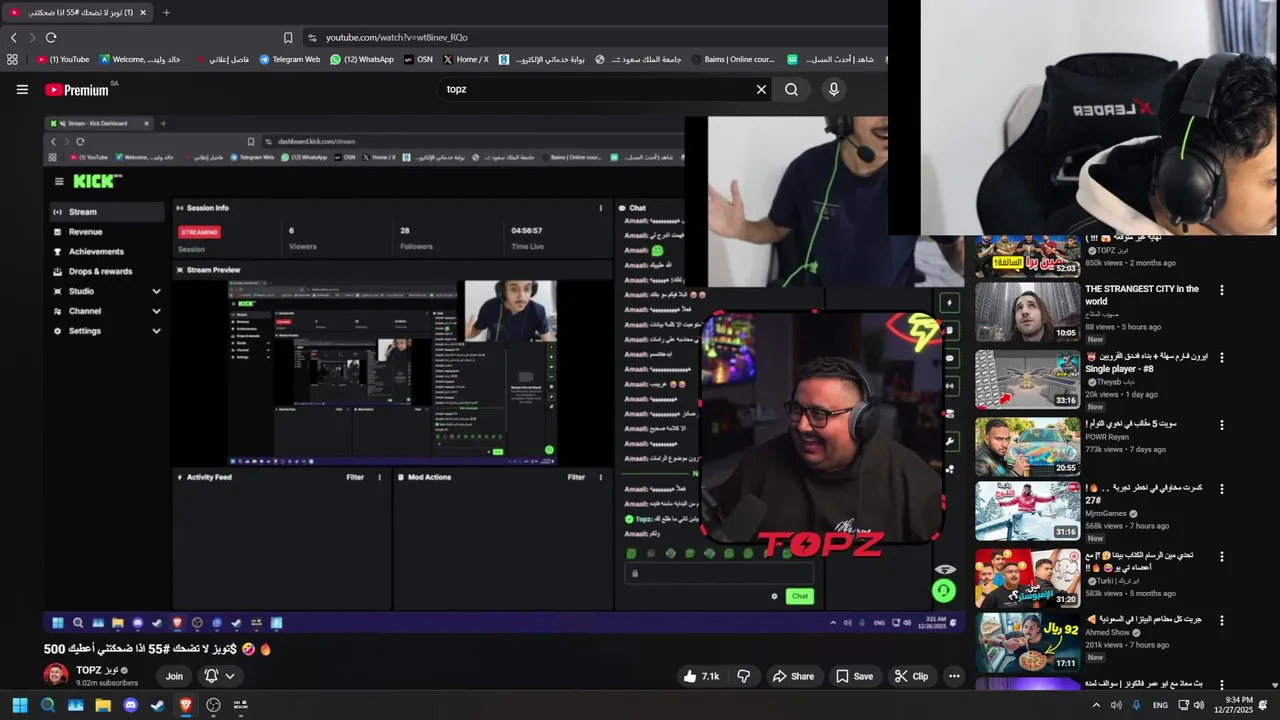Open the 10:05 city video thumbnail
1280x720 pixels.
1028,312
